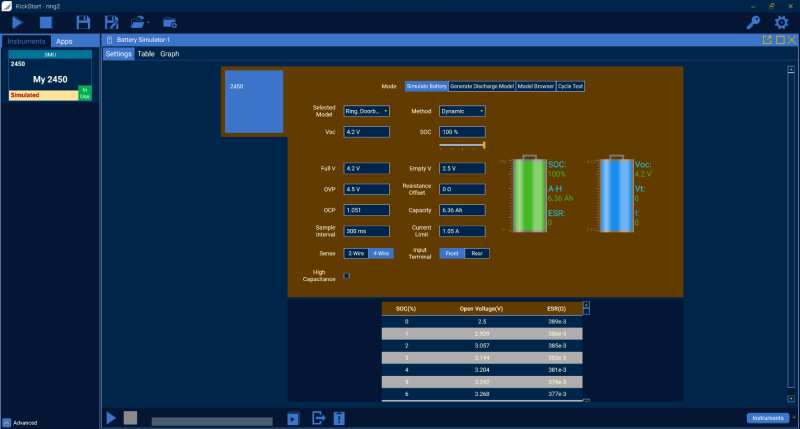Screen dimensions: 800x429
Task: Save project with the floppy disk icon
Action: (x=83, y=22)
